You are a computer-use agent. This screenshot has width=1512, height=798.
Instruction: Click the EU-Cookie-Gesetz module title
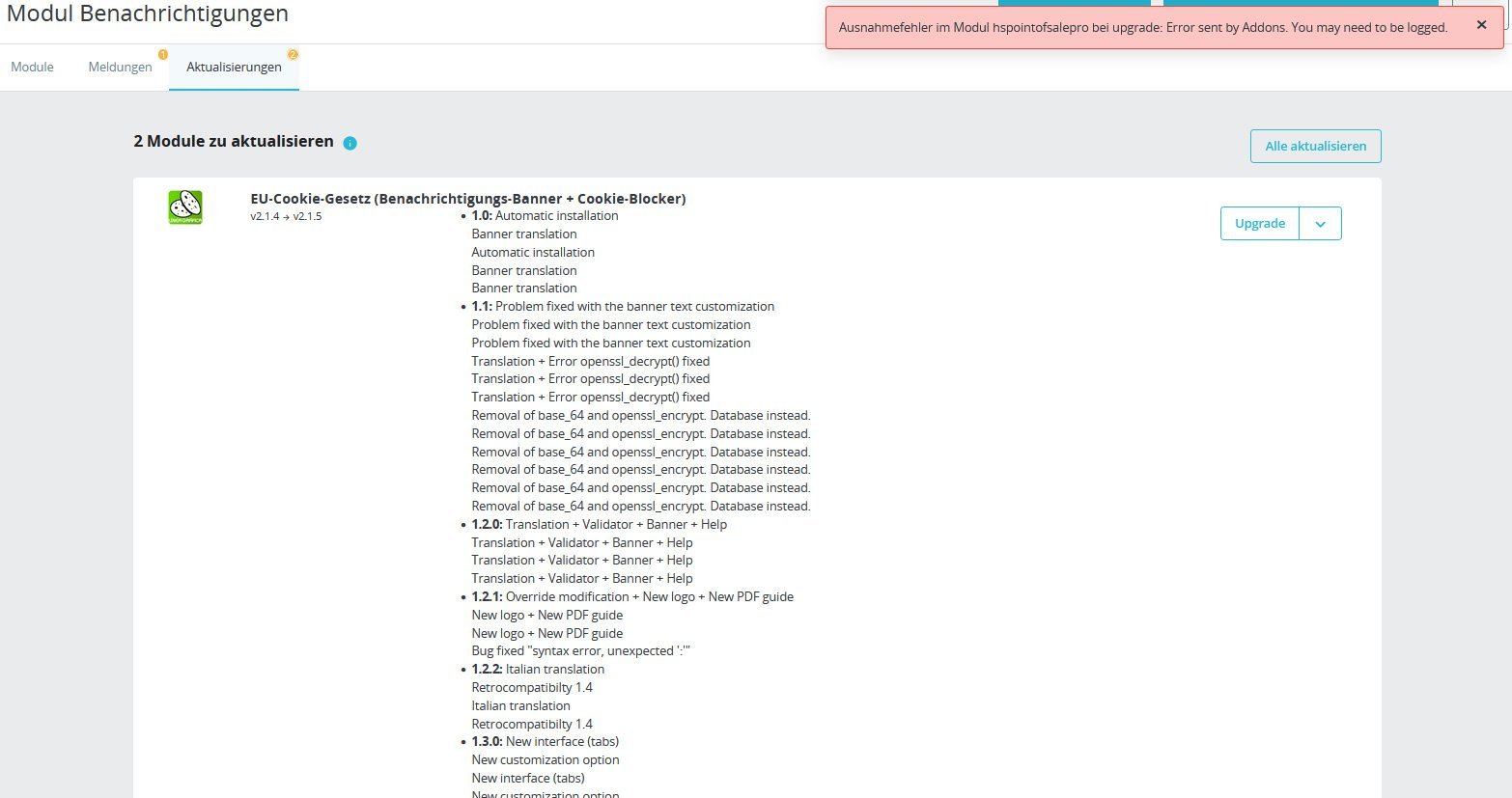tap(467, 199)
